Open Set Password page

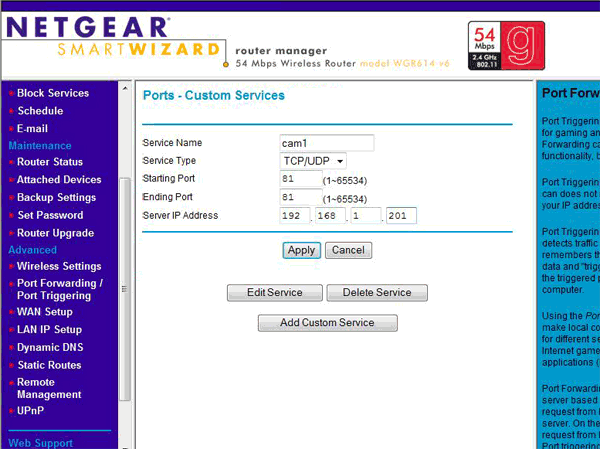click(50, 215)
